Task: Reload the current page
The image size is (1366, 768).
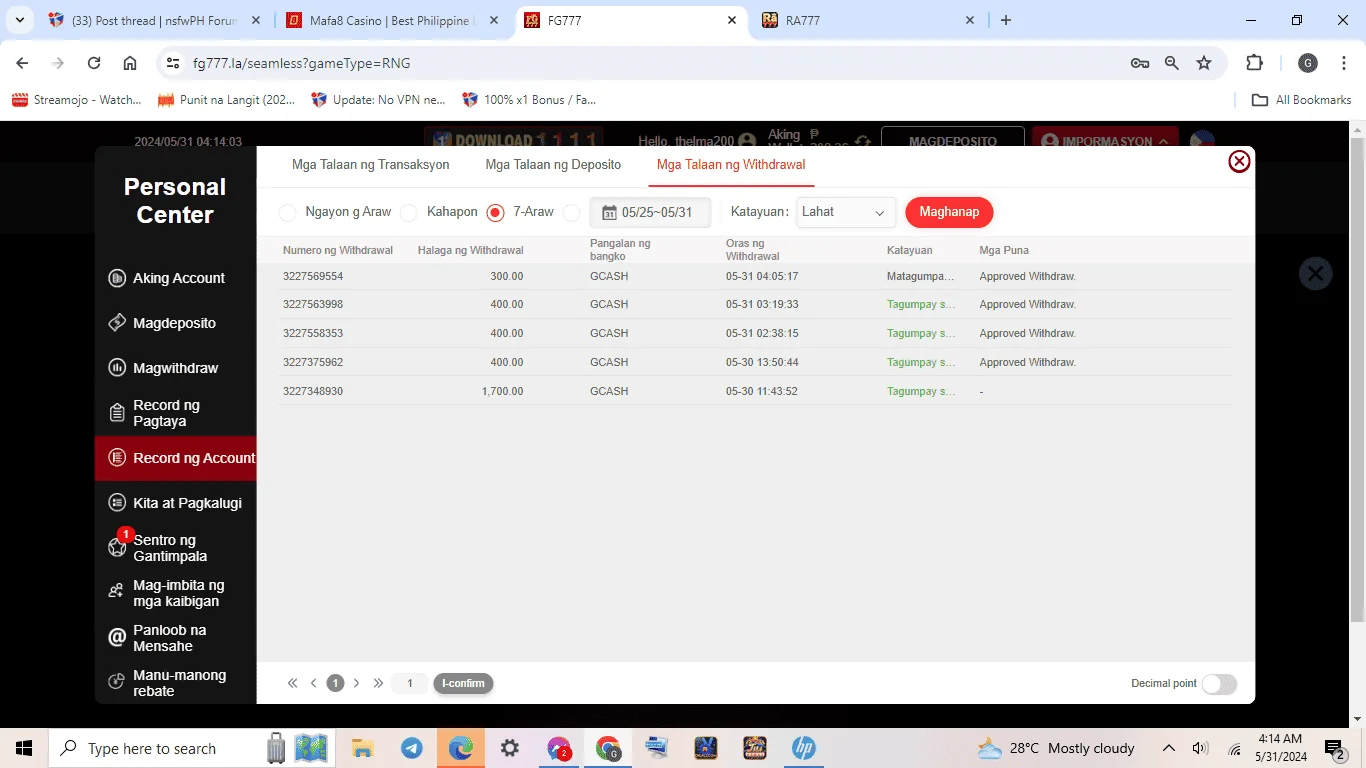Action: point(94,63)
